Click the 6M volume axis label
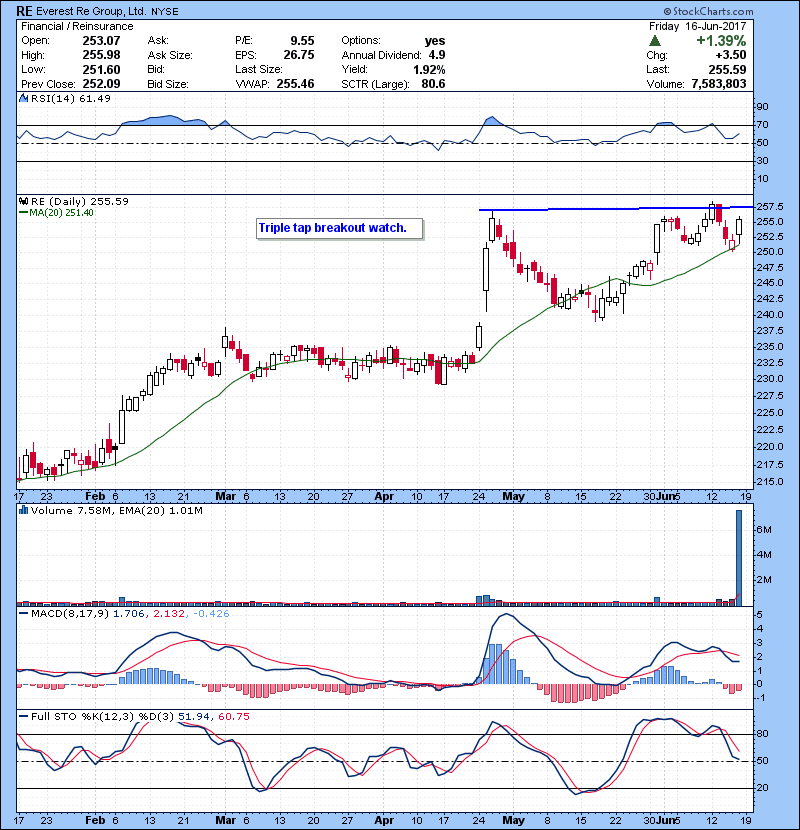The width and height of the screenshot is (800, 830). point(763,530)
